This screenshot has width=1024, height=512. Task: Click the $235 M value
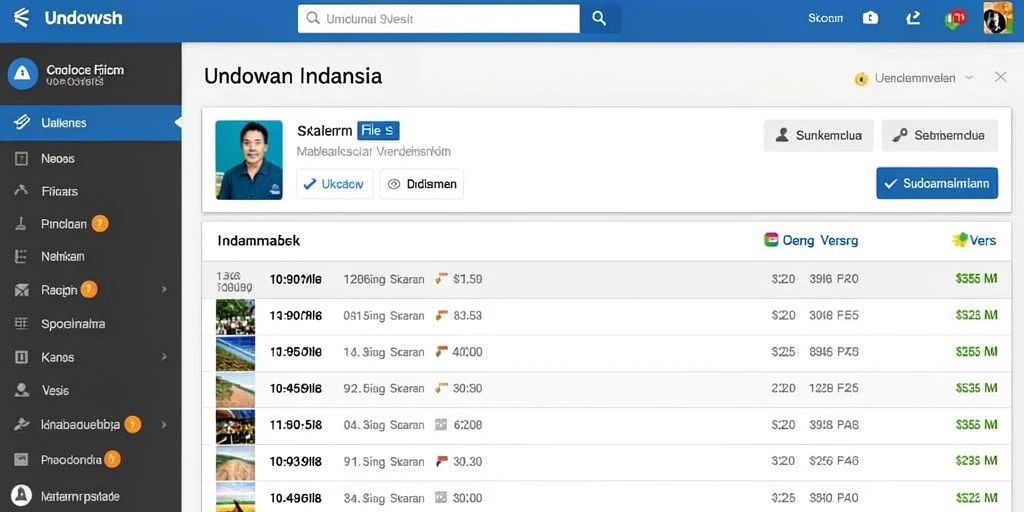976,461
